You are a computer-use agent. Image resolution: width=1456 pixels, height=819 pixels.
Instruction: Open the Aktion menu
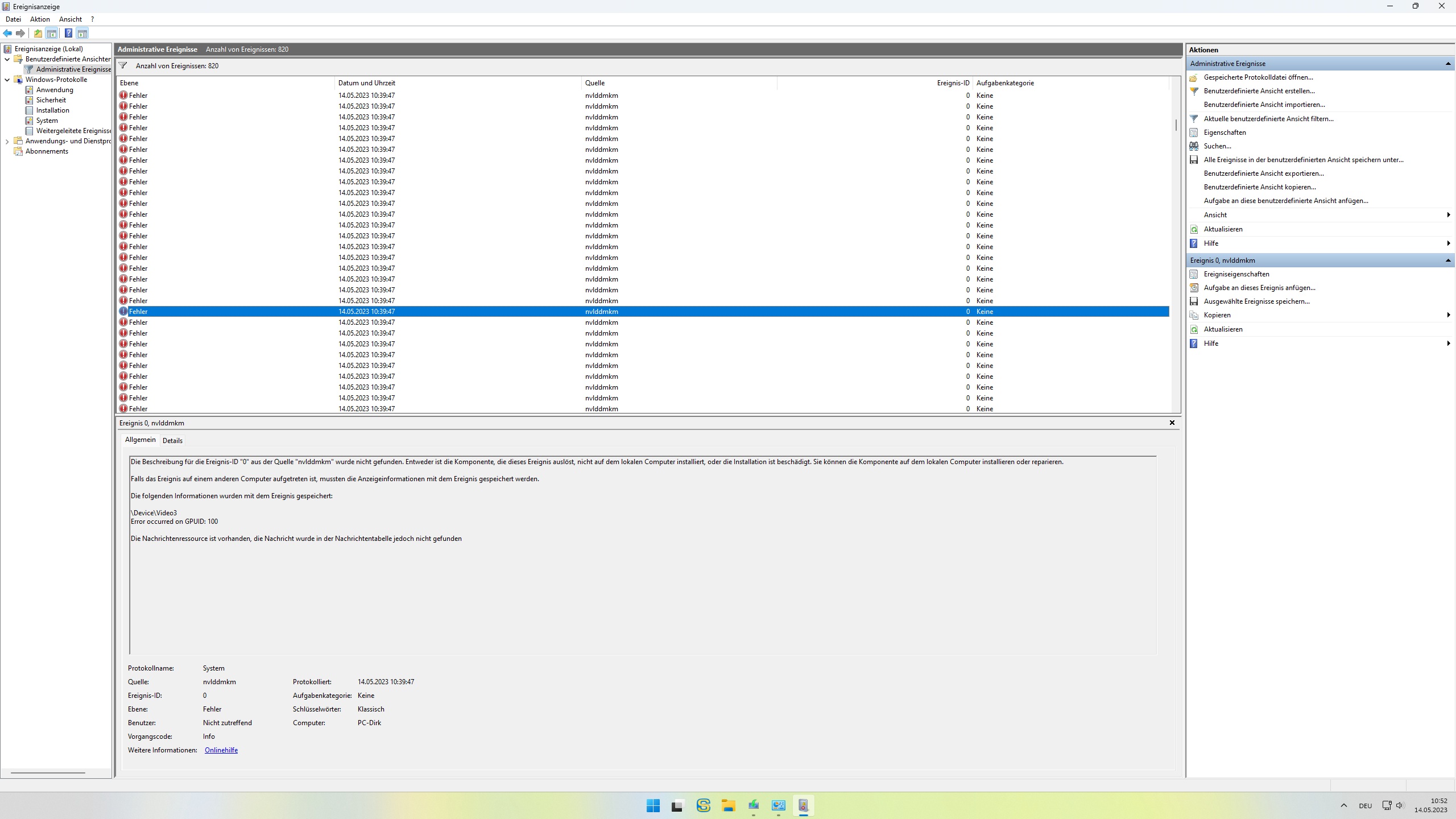tap(40, 19)
